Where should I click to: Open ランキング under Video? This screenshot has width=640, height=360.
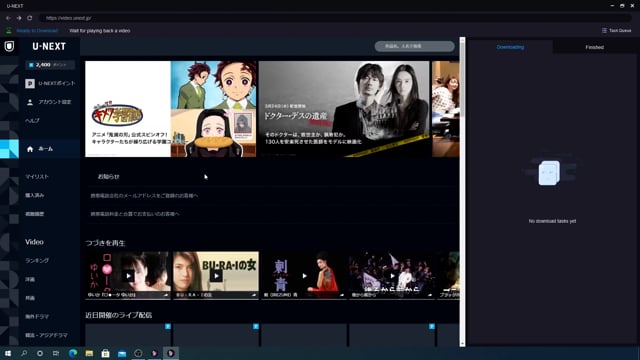click(x=37, y=260)
